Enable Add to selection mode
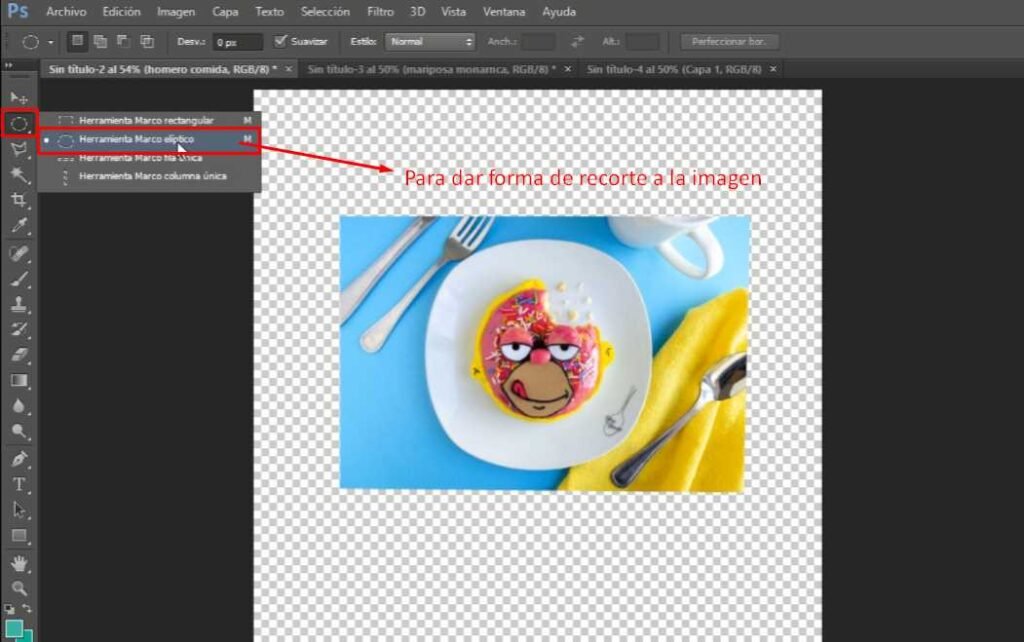Image resolution: width=1024 pixels, height=642 pixels. (100, 41)
